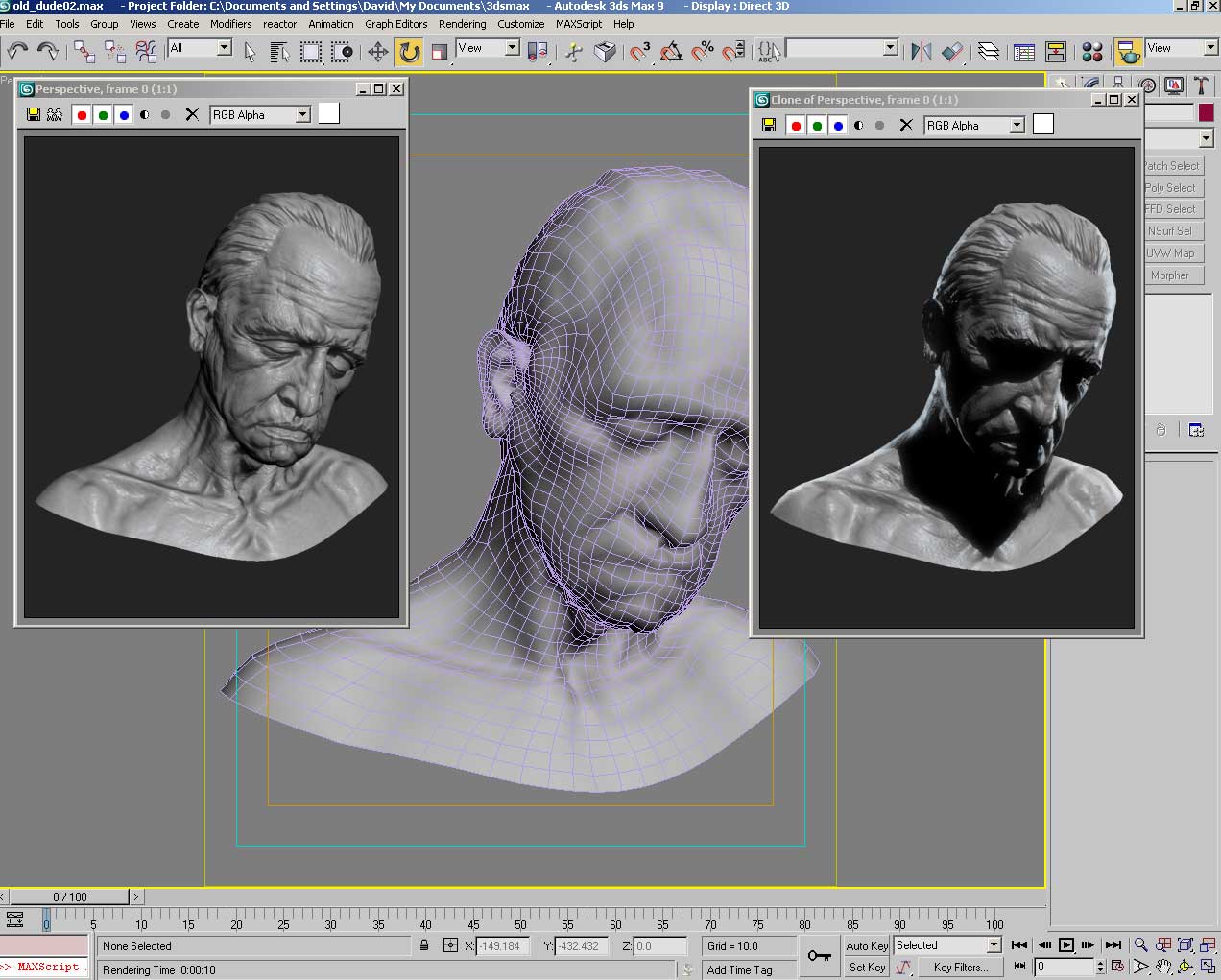The height and width of the screenshot is (980, 1221).
Task: Toggle alpha channel display in Perspective window
Action: [x=145, y=115]
